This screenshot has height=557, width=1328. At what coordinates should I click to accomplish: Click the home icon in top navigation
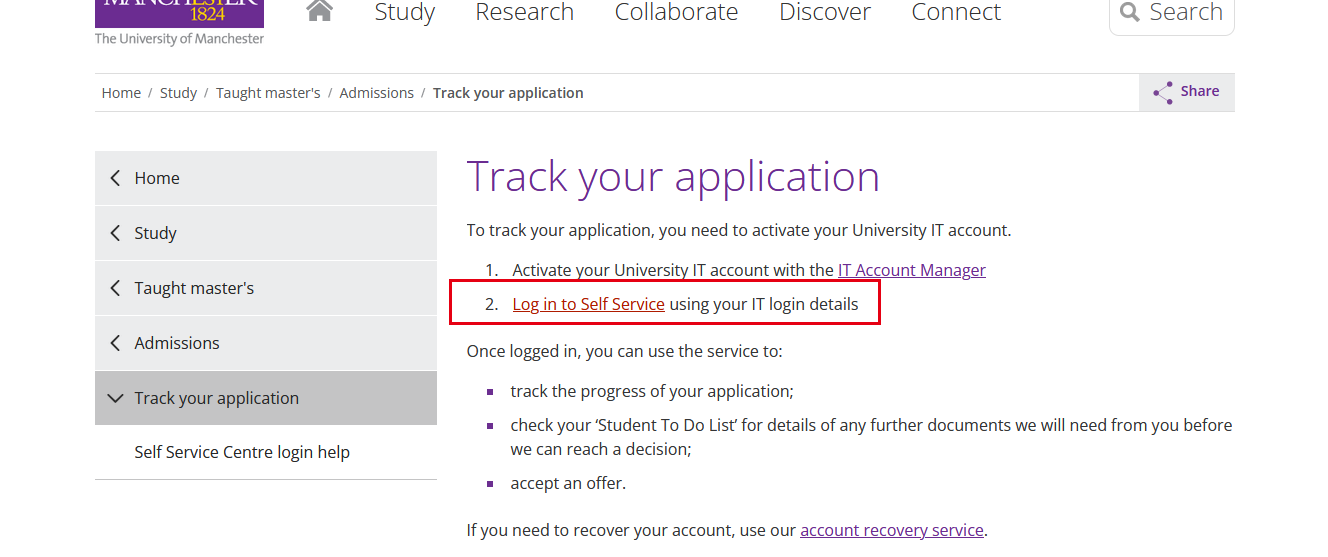point(319,11)
